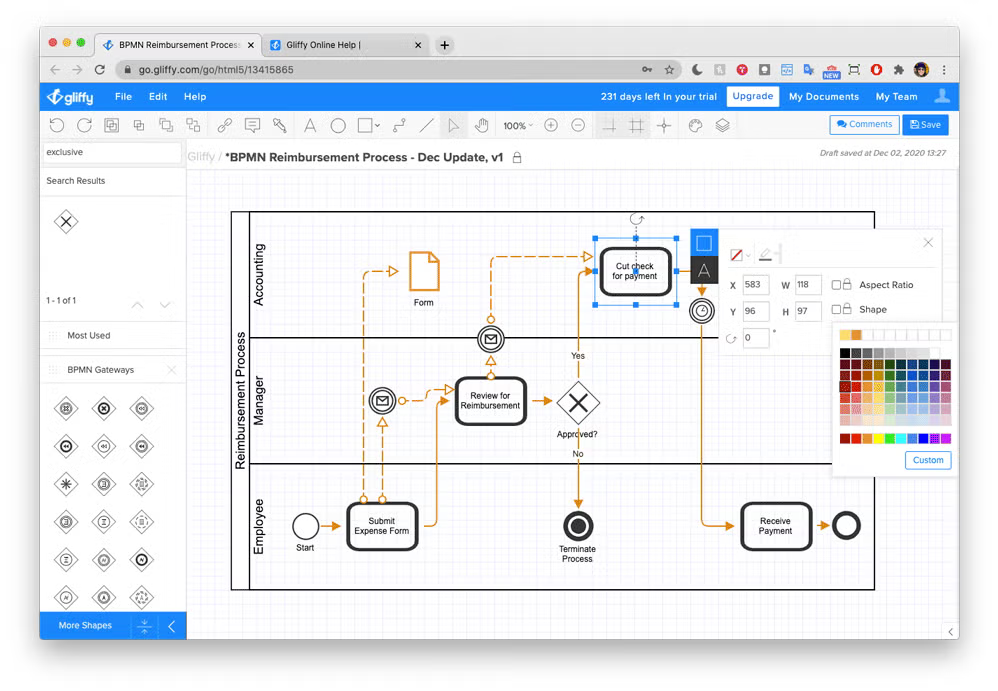Click the Group shapes toolbar icon
This screenshot has width=998, height=691.
[x=111, y=125]
